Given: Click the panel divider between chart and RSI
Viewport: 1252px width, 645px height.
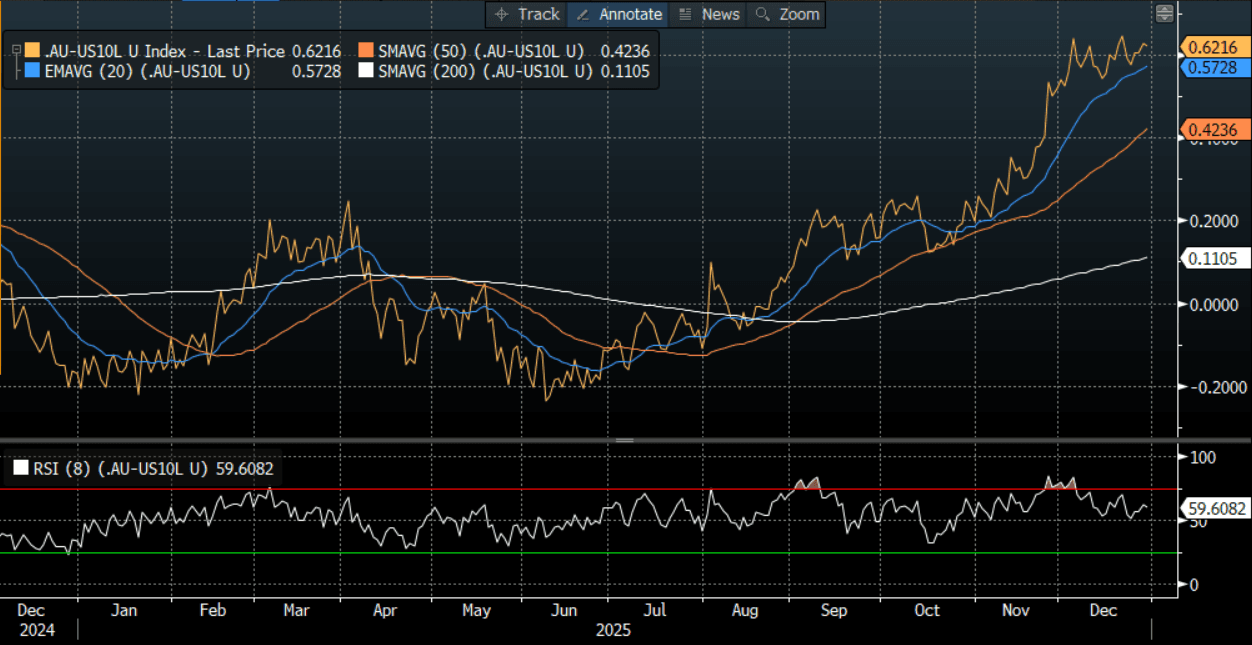Looking at the screenshot, I should tap(624, 440).
